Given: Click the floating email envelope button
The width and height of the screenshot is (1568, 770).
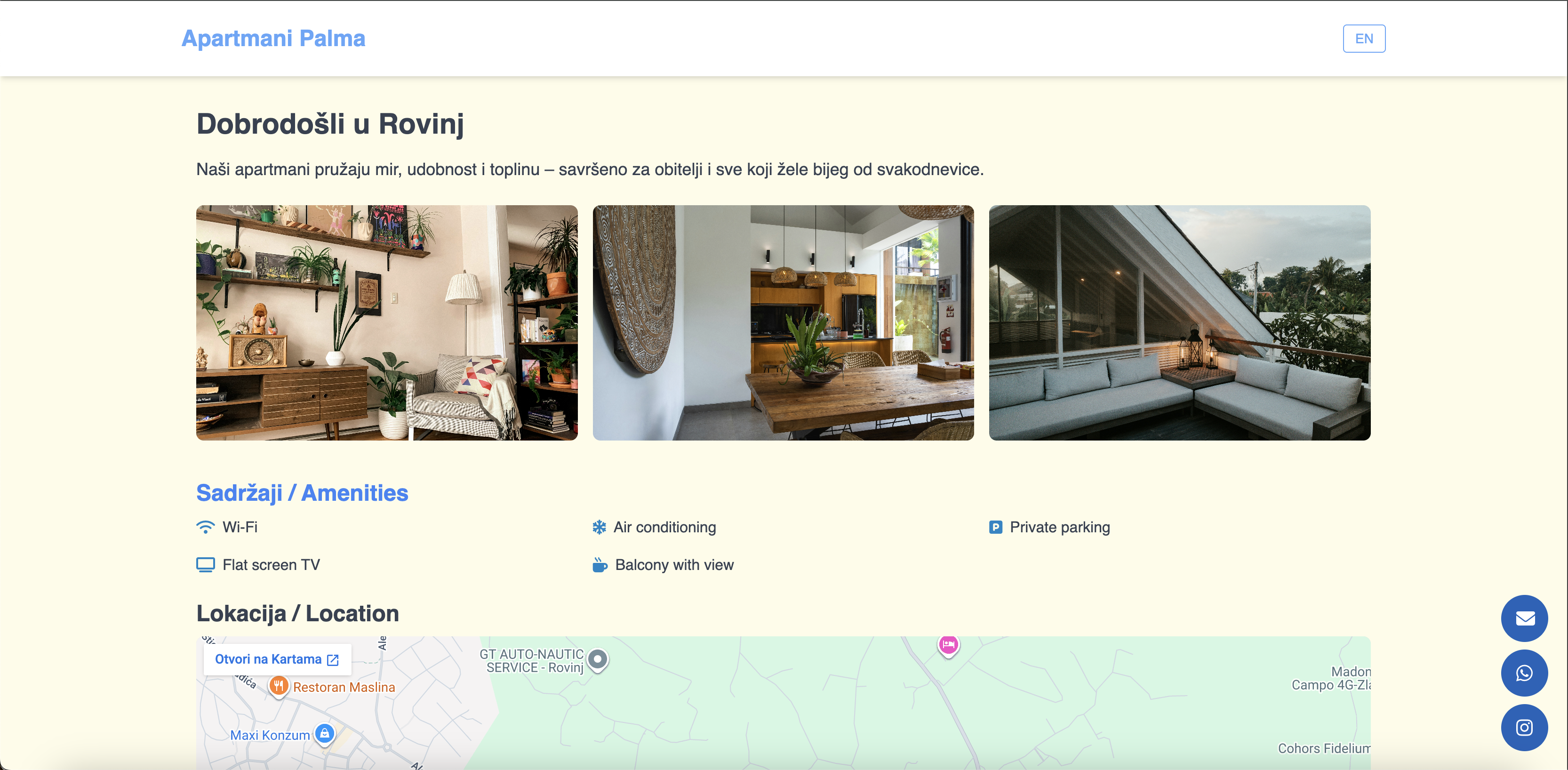Looking at the screenshot, I should click(x=1524, y=618).
